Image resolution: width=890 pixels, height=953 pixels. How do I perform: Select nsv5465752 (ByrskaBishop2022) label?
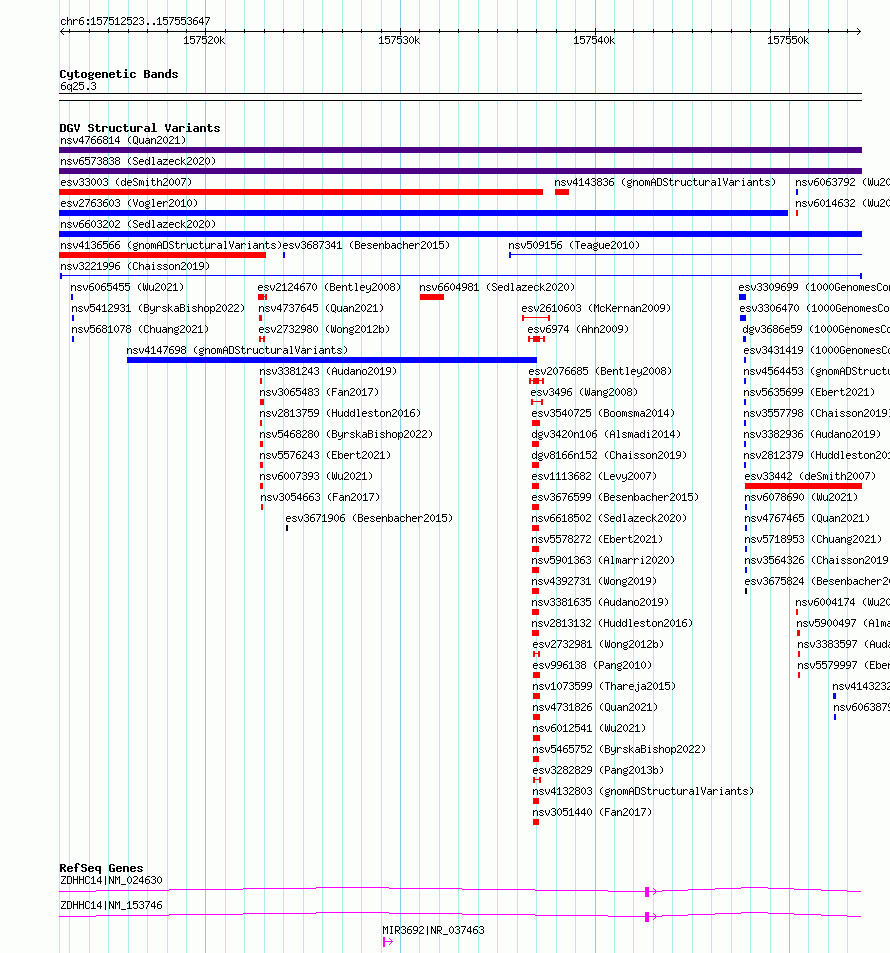click(619, 749)
